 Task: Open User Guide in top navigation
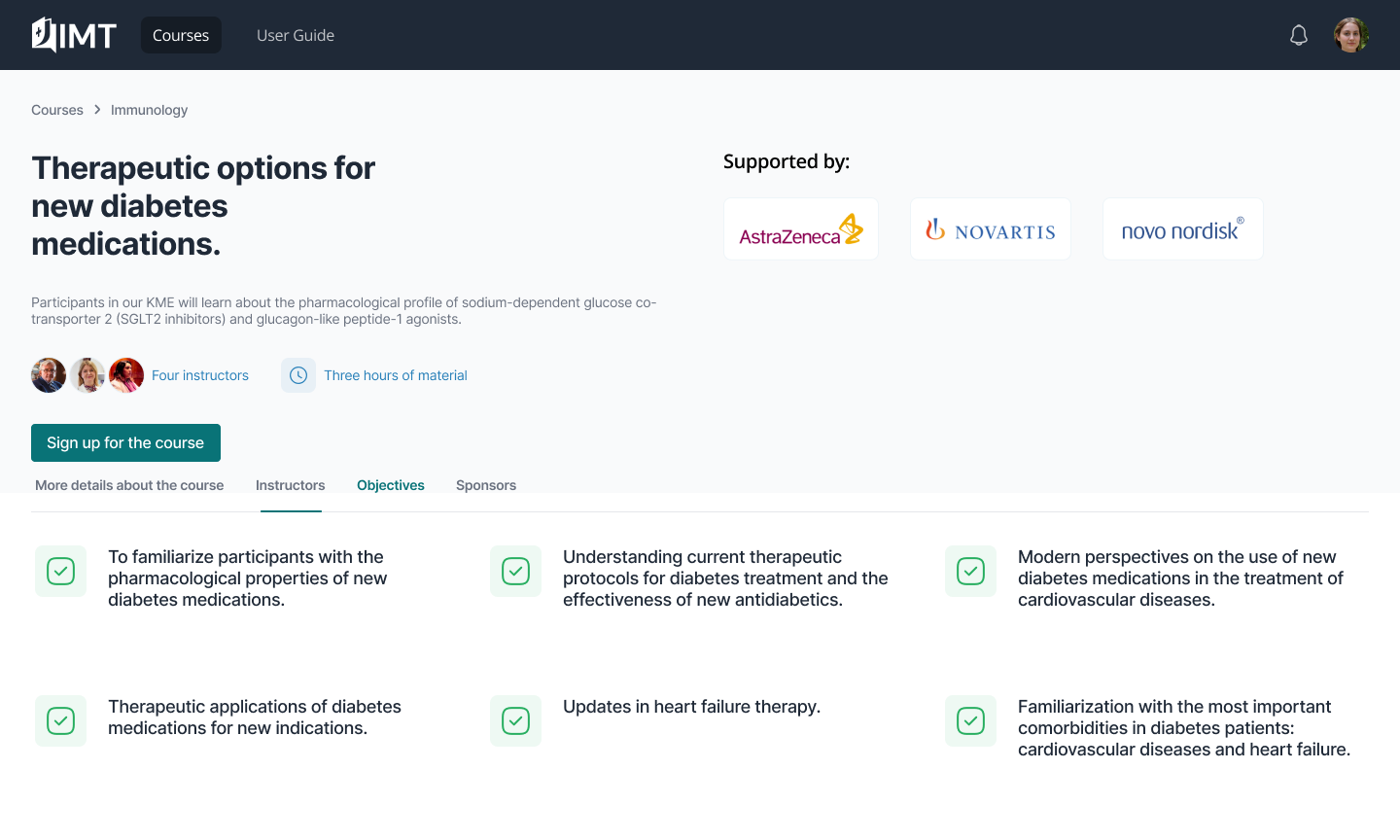[x=296, y=35]
